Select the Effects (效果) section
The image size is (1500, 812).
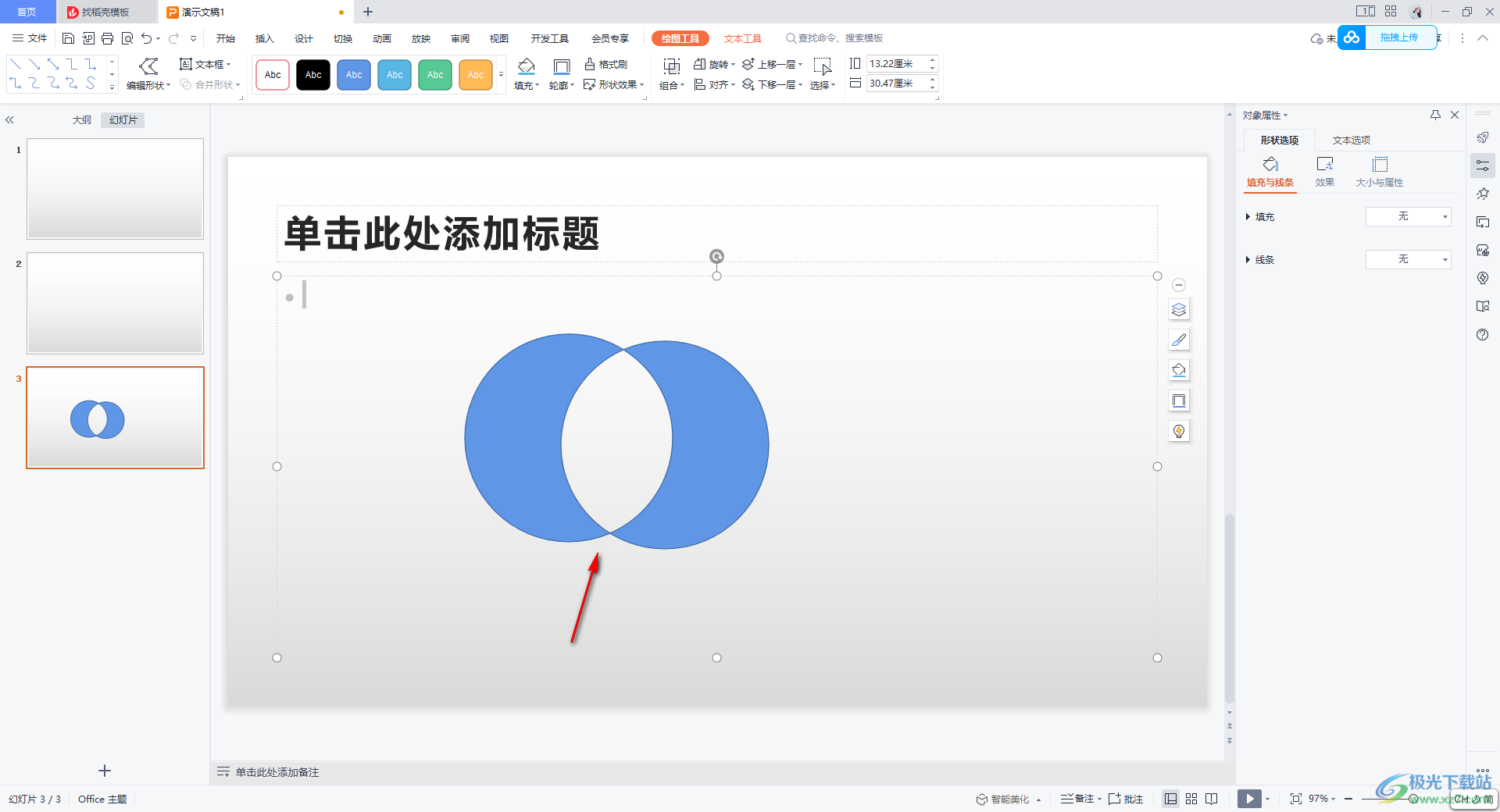tap(1325, 173)
